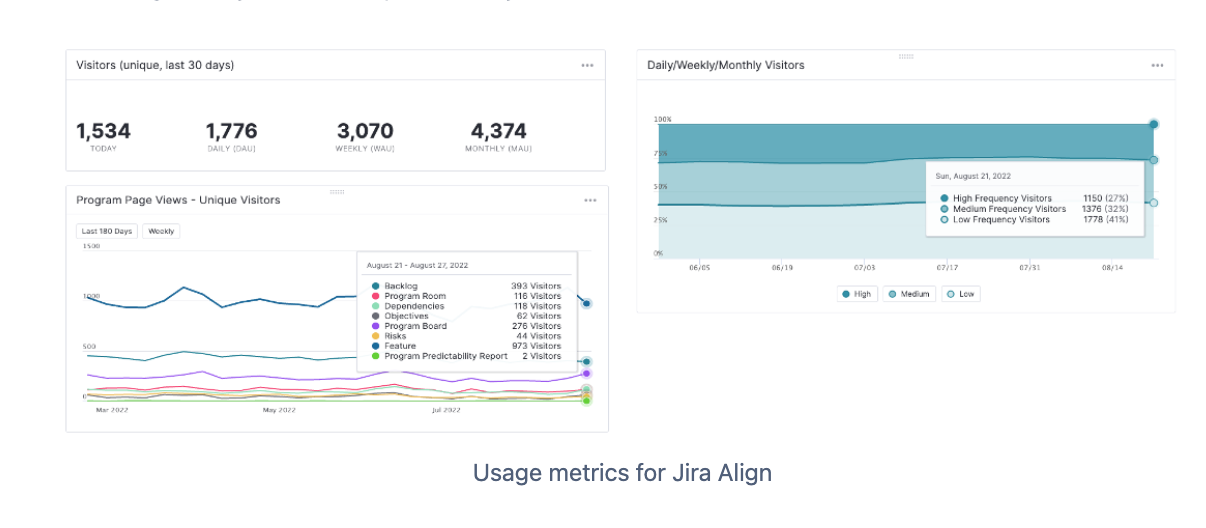The image size is (1206, 528).
Task: Click the Feature tooltip row
Action: coord(465,346)
